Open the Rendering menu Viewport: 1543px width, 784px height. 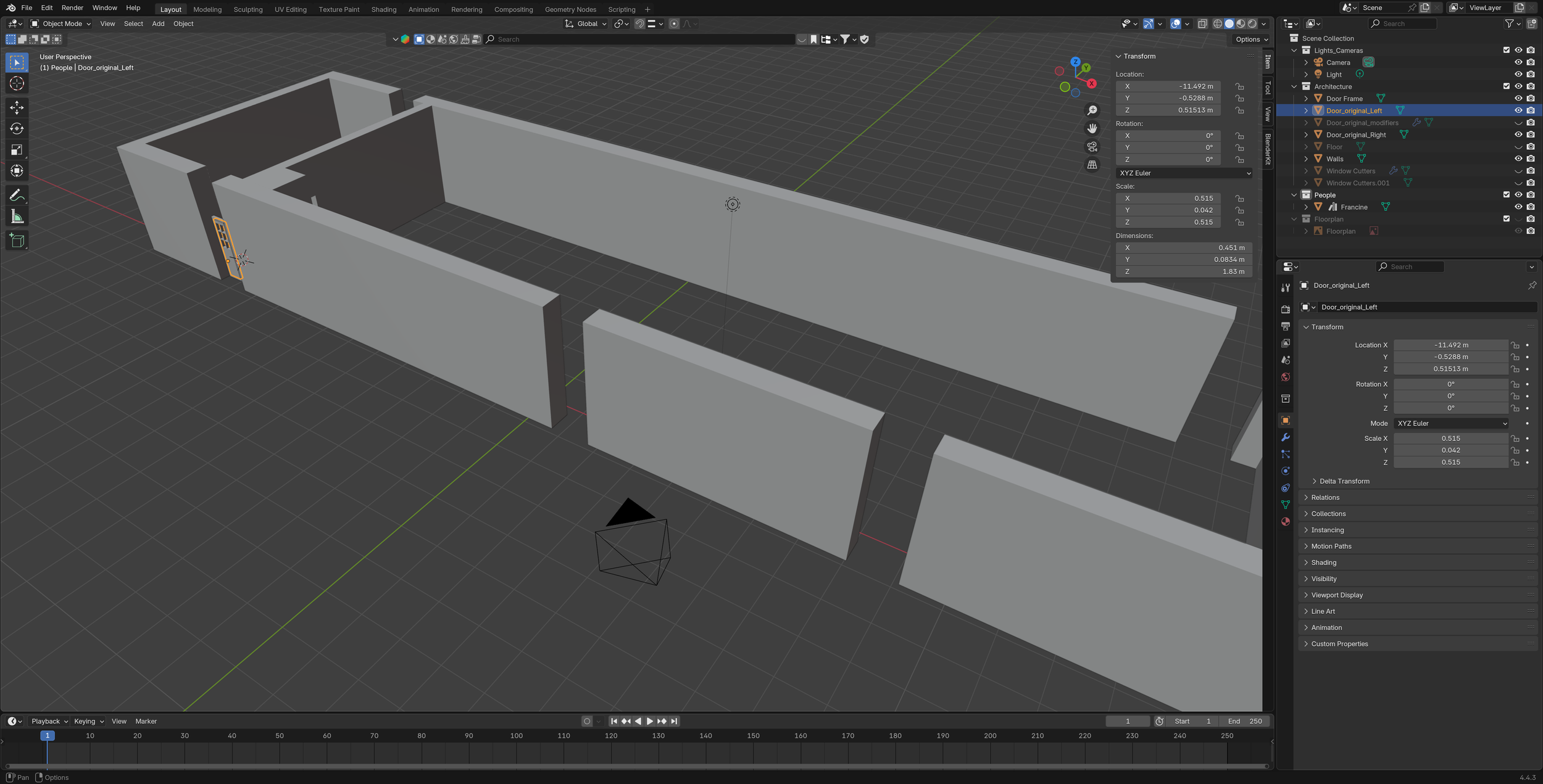(467, 9)
